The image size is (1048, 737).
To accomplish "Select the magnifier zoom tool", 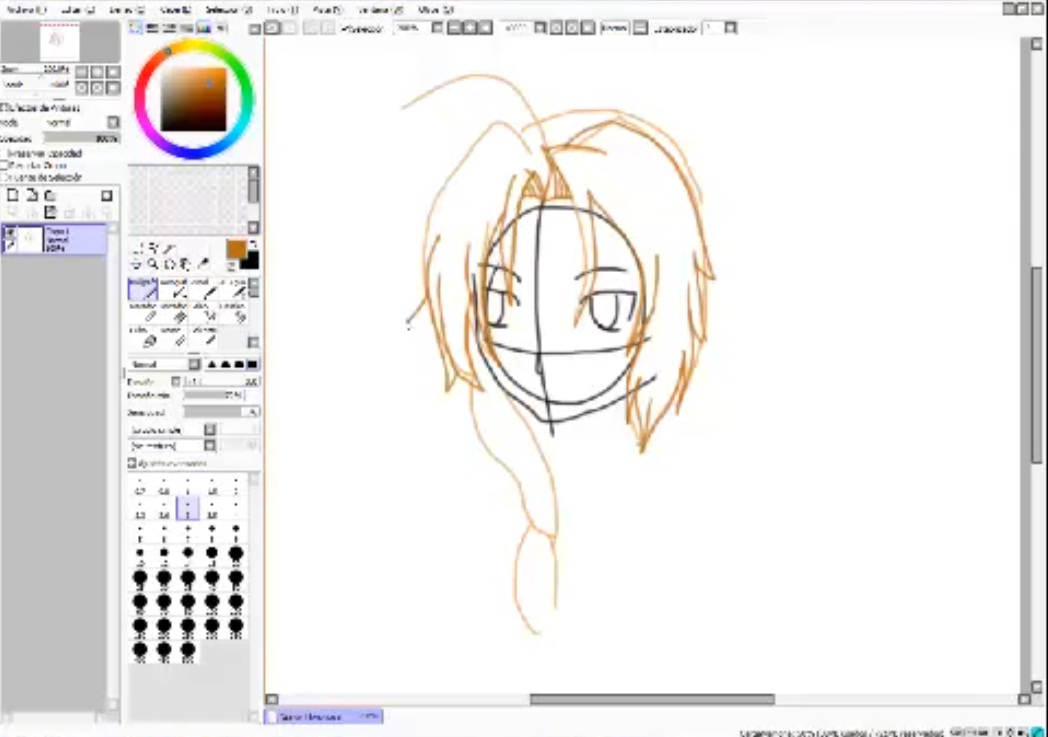I will (x=154, y=264).
